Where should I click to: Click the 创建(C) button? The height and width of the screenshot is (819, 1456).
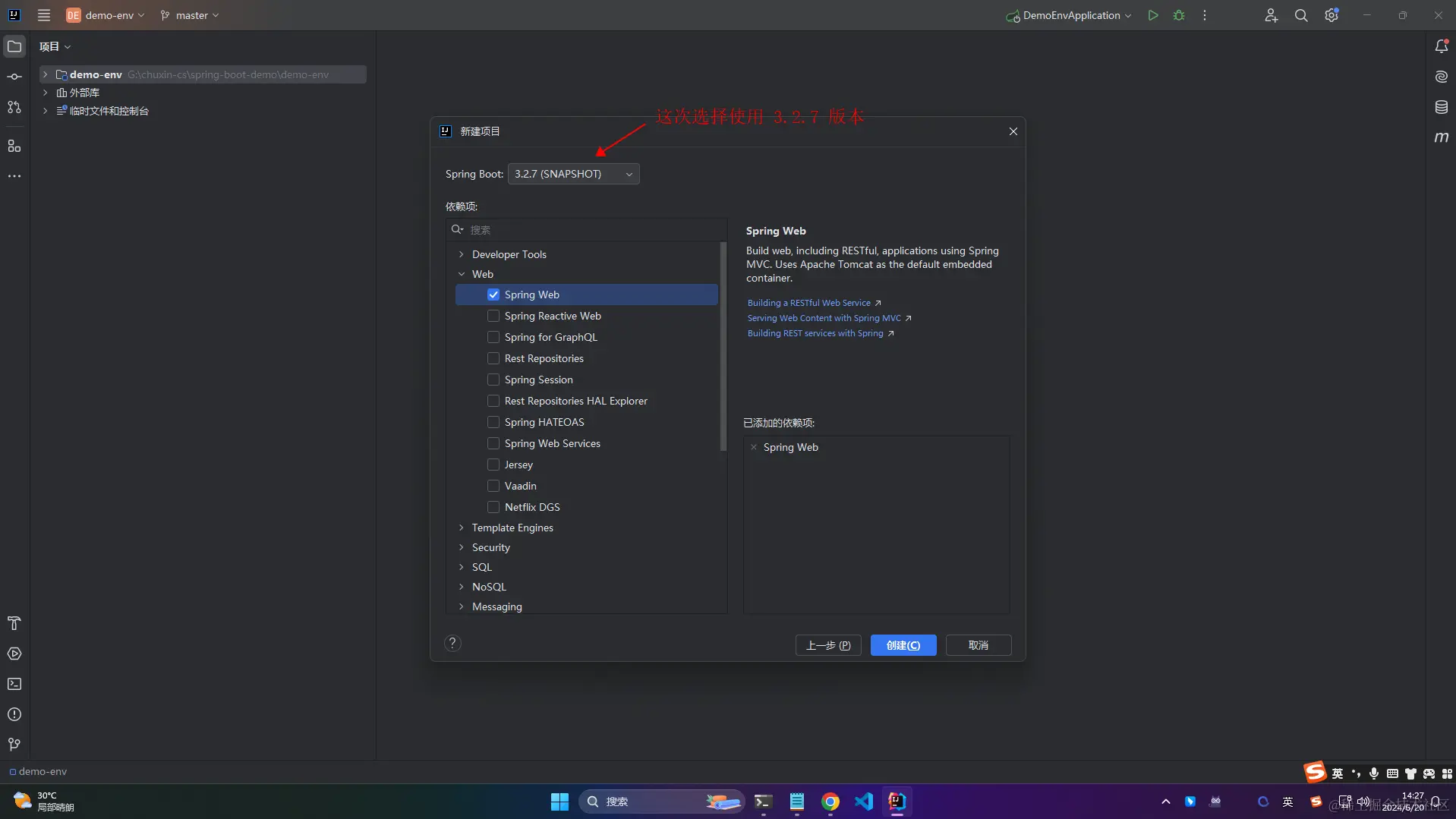pos(903,645)
